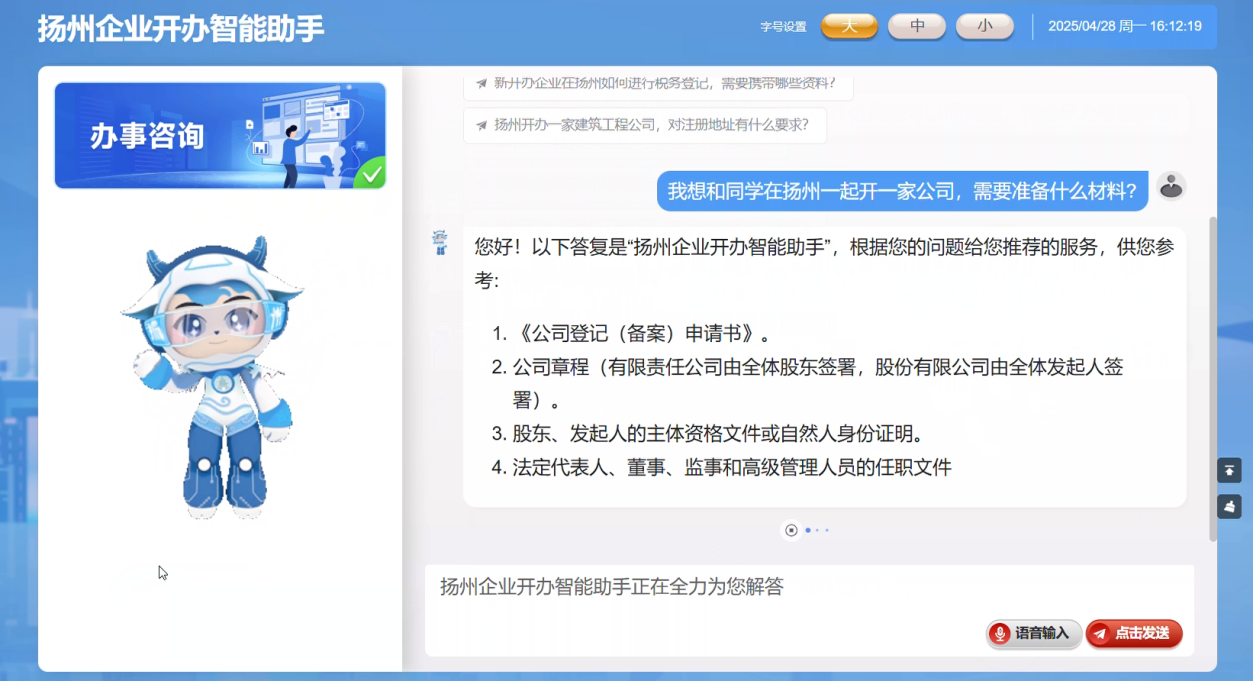Click the green checkmark on 办事咨询 card
Image resolution: width=1253 pixels, height=681 pixels.
point(372,175)
